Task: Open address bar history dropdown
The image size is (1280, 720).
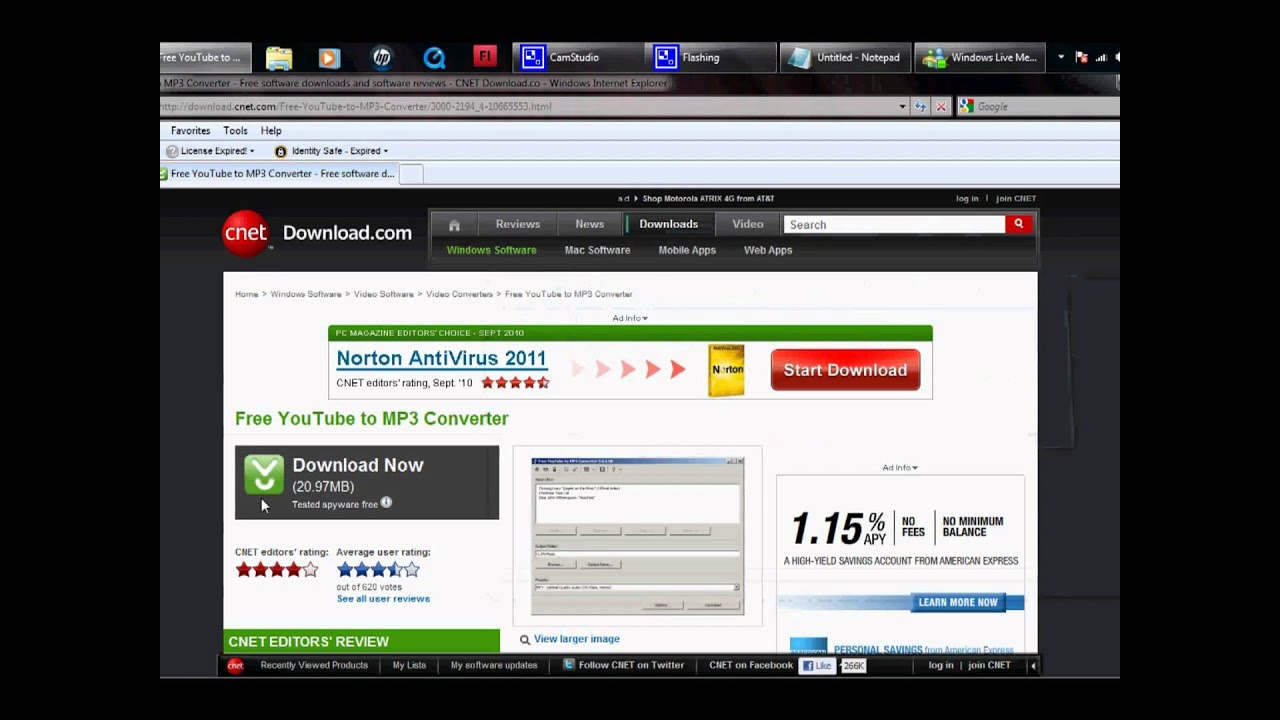Action: (x=903, y=106)
